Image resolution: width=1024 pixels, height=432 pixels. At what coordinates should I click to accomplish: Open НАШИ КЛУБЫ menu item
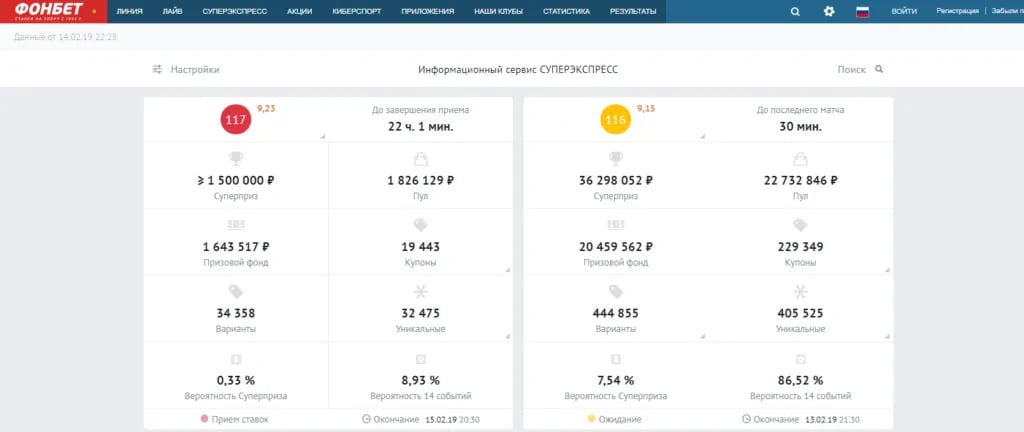coord(498,11)
